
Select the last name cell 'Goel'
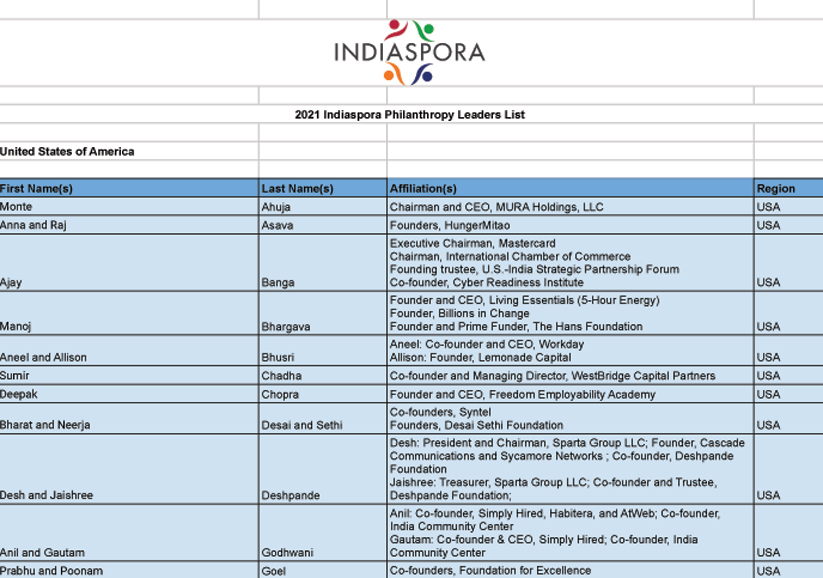point(323,570)
